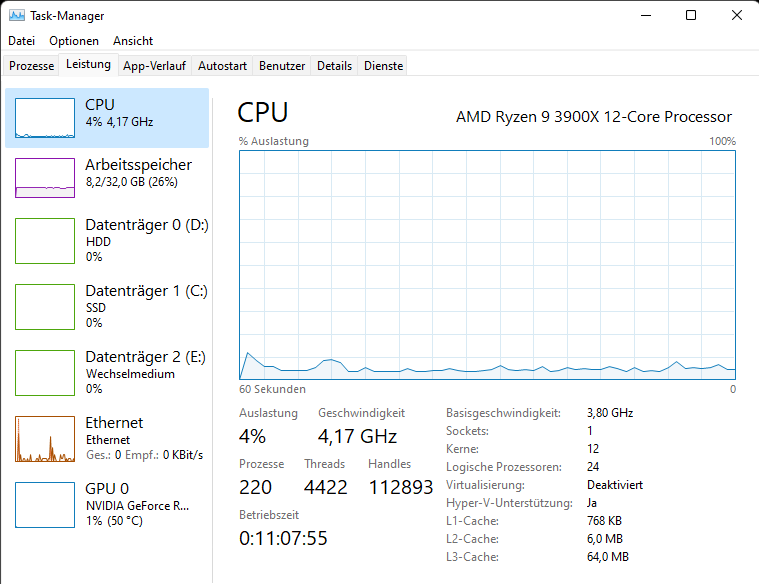Switch to the Benutzer tab
Viewport: 759px width, 584px height.
(282, 66)
